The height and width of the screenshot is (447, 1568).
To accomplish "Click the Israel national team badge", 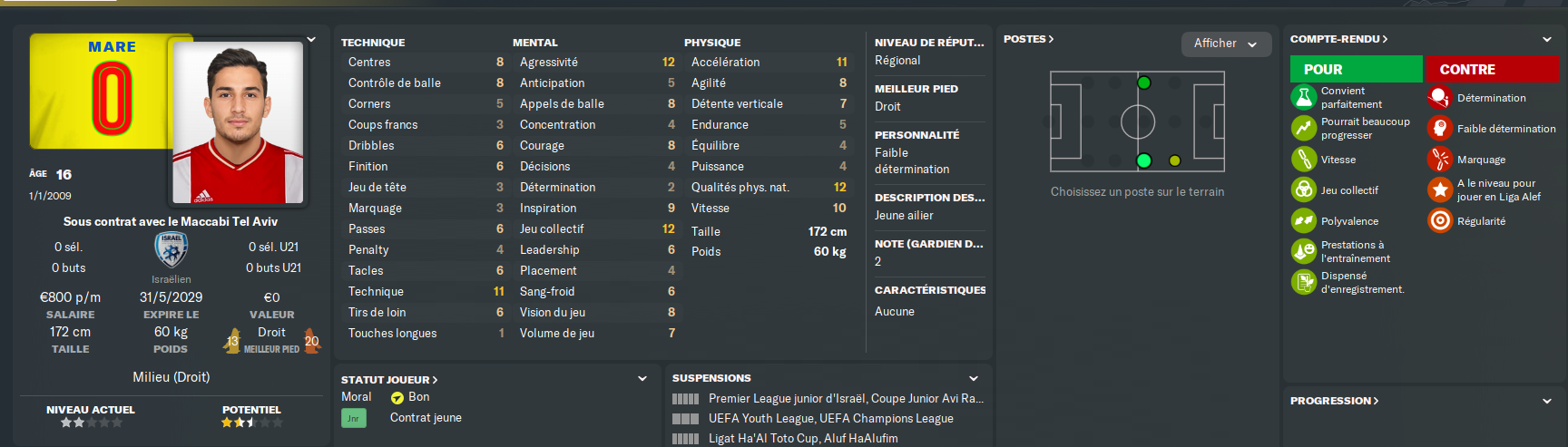I will pos(171,249).
